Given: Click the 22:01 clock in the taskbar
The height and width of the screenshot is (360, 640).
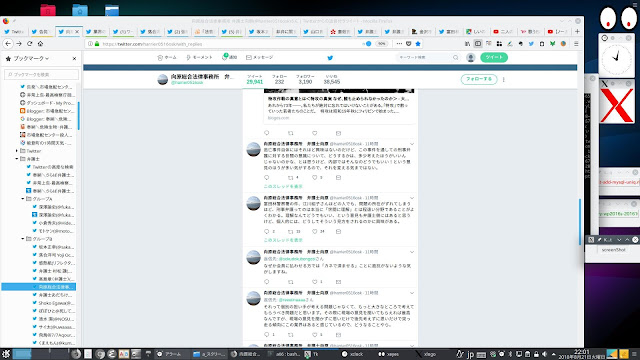Looking at the screenshot, I should point(582,351).
